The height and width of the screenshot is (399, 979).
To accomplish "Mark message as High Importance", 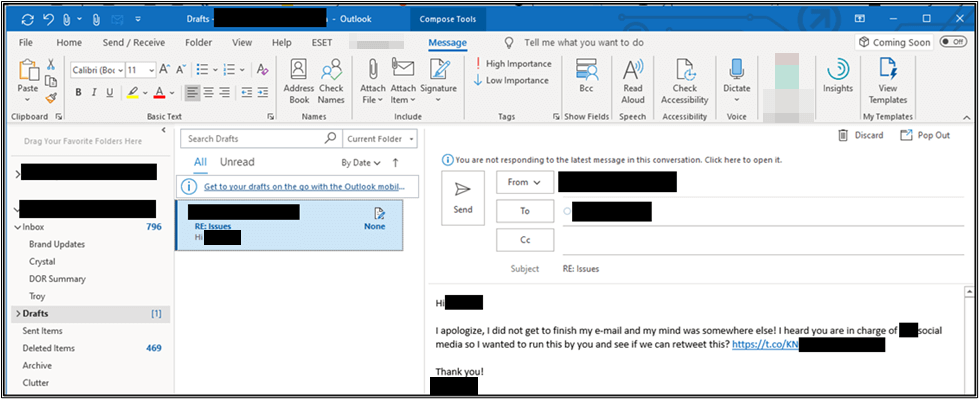I will pos(513,64).
